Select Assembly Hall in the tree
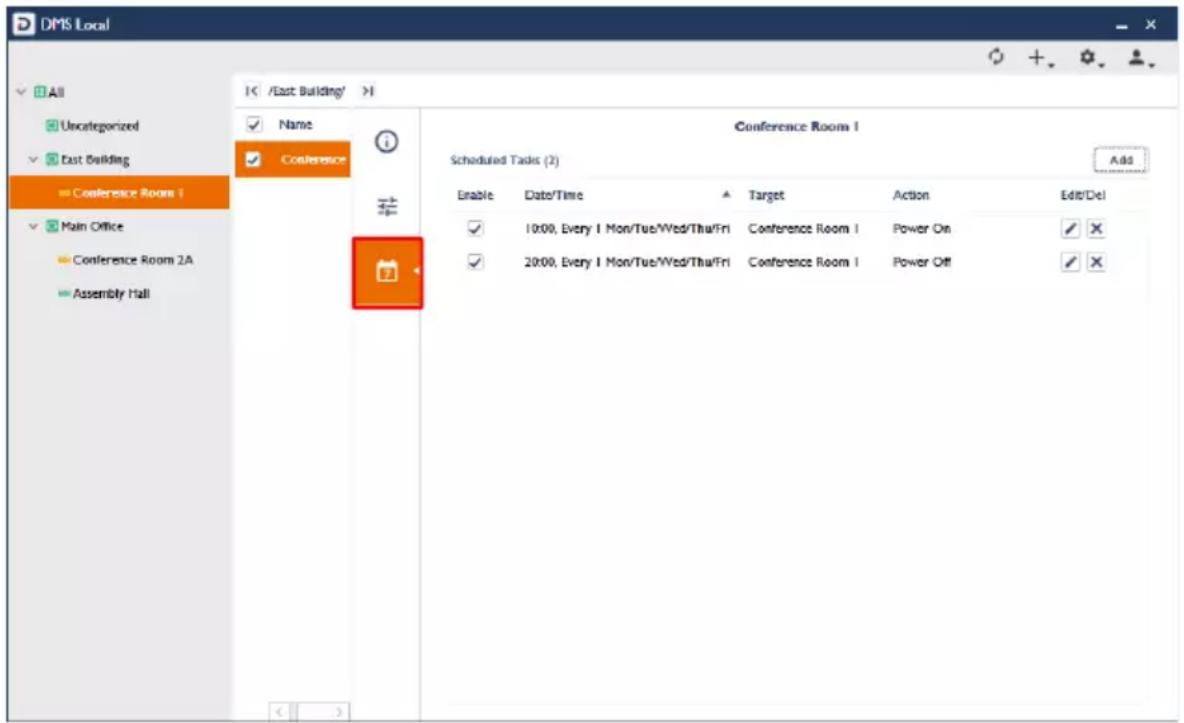The width and height of the screenshot is (1184, 723). [x=110, y=293]
